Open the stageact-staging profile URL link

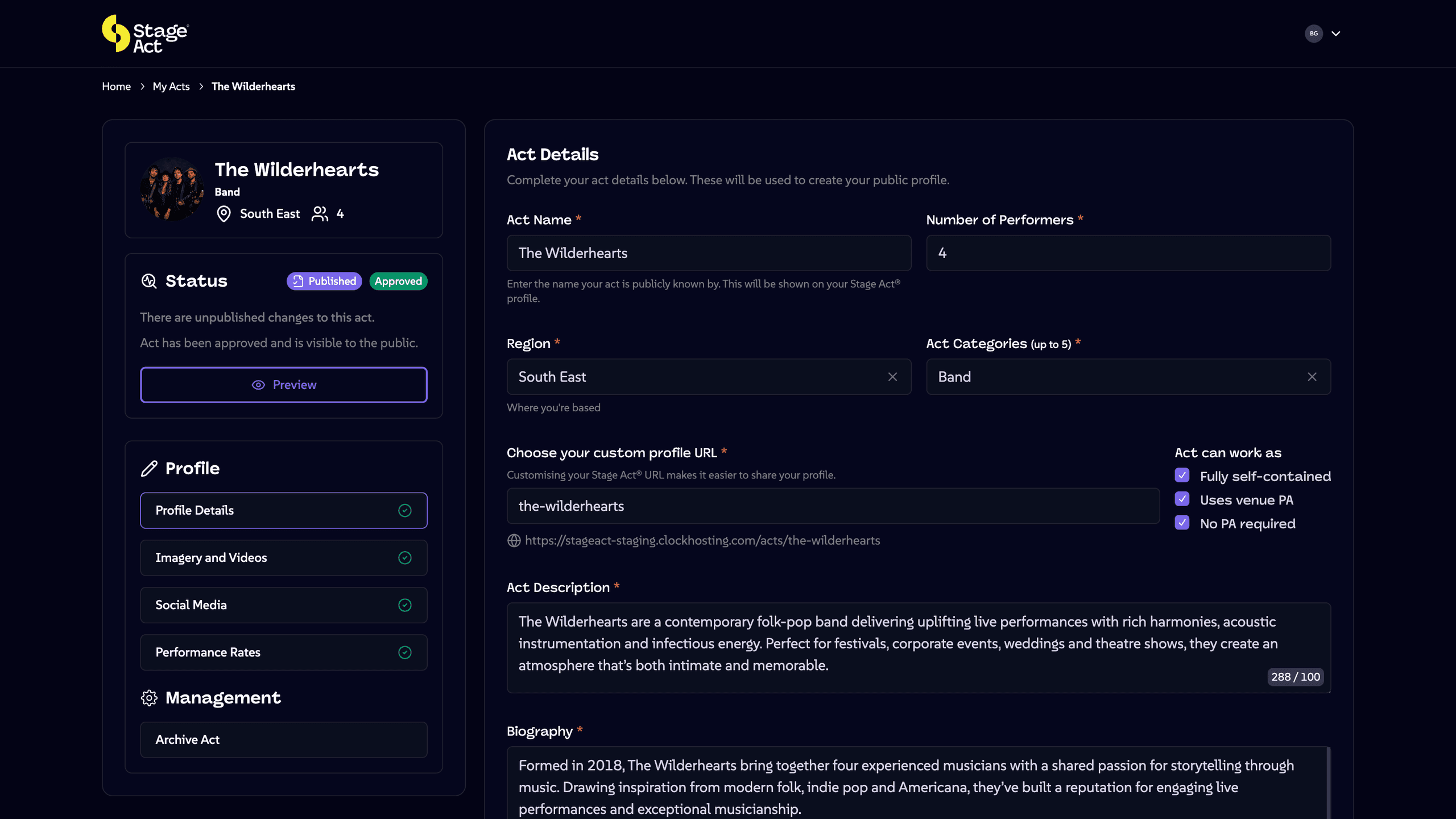coord(702,540)
